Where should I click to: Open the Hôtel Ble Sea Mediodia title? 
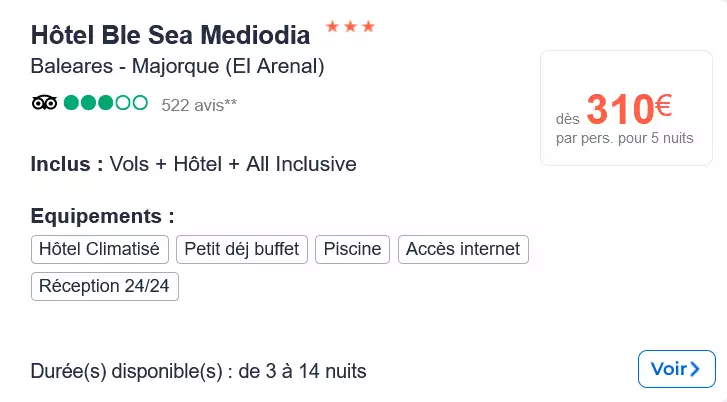click(170, 34)
